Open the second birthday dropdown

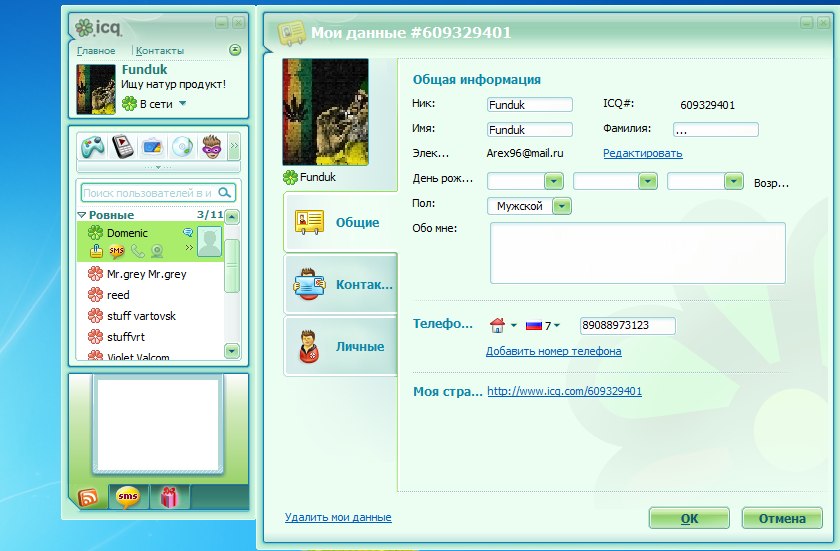[648, 181]
